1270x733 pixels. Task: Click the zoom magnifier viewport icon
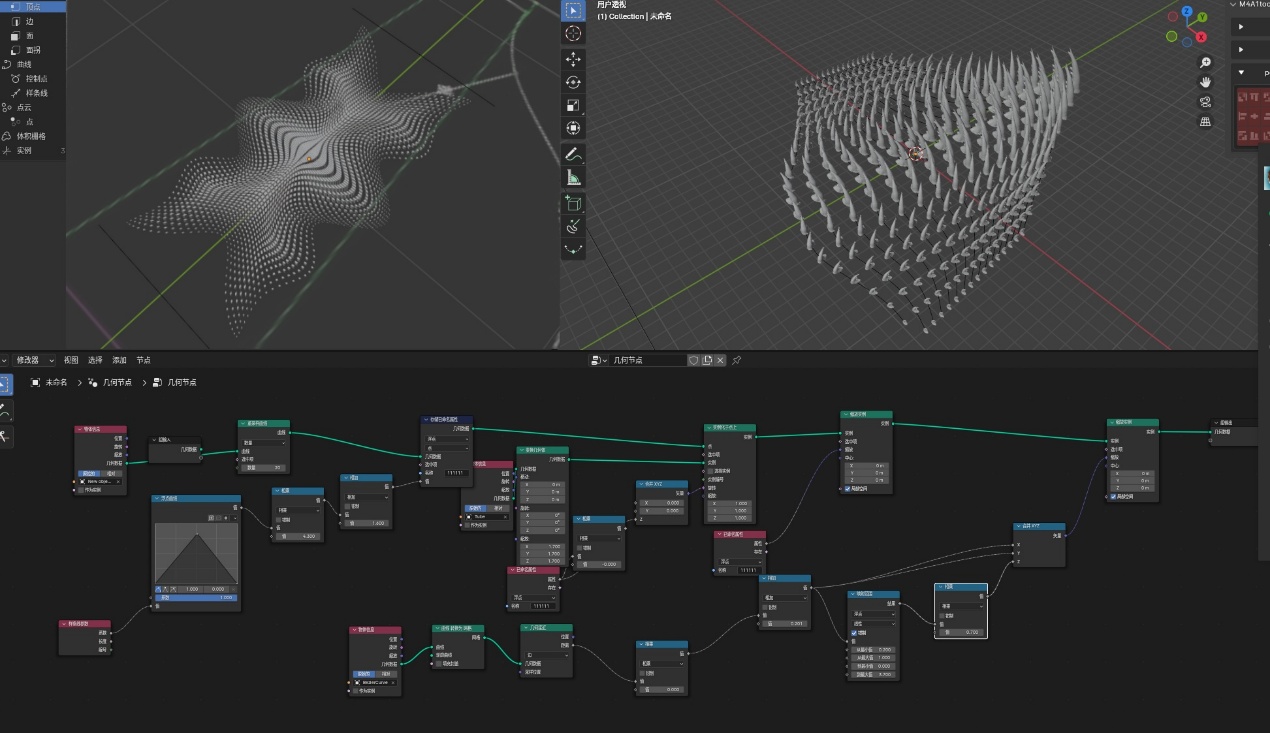[x=1206, y=62]
